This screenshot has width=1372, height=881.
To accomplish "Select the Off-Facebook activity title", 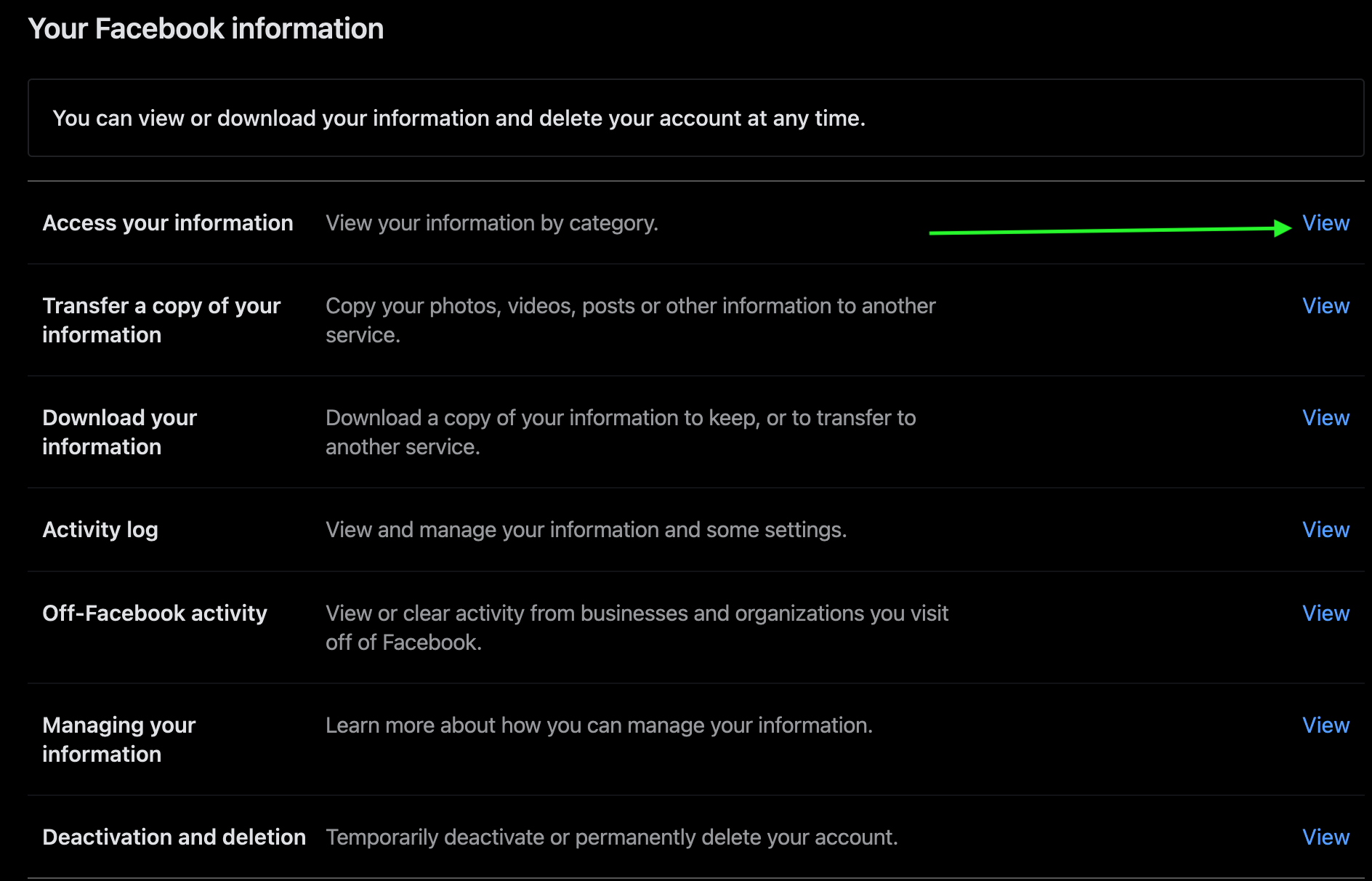I will 155,614.
